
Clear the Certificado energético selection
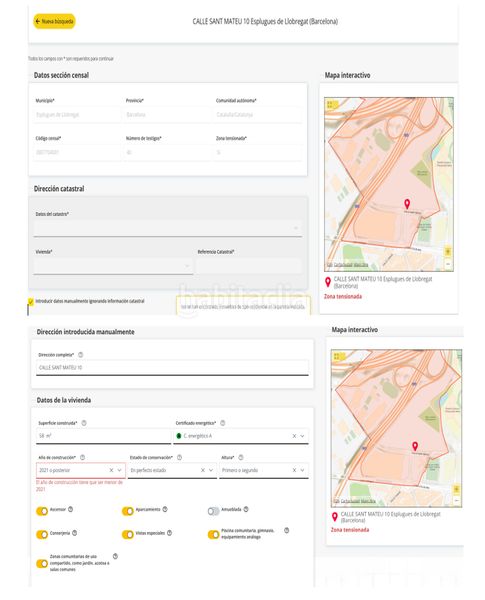point(294,436)
